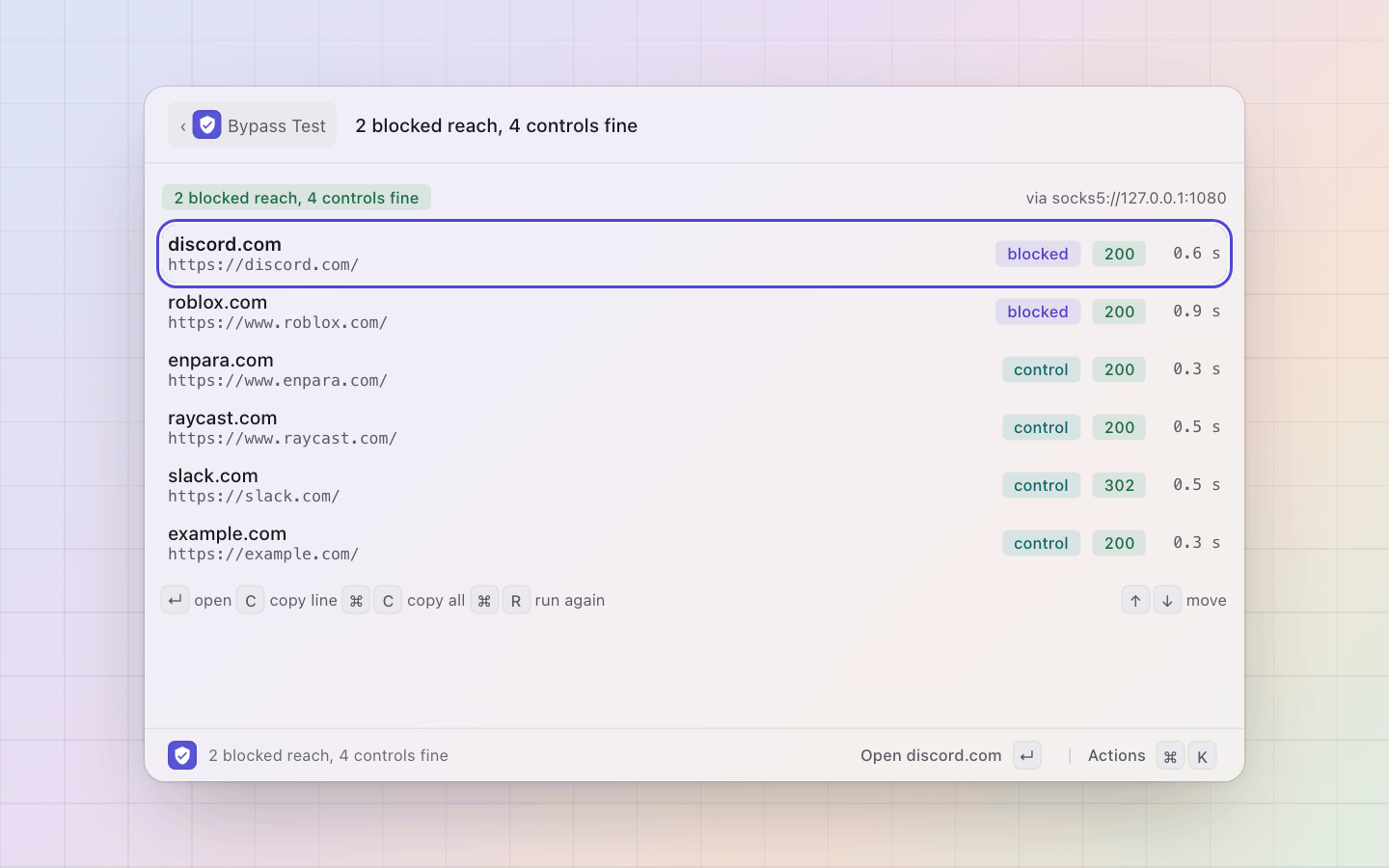Click the https://slack.com/ URL text
1389x868 pixels.
[254, 496]
